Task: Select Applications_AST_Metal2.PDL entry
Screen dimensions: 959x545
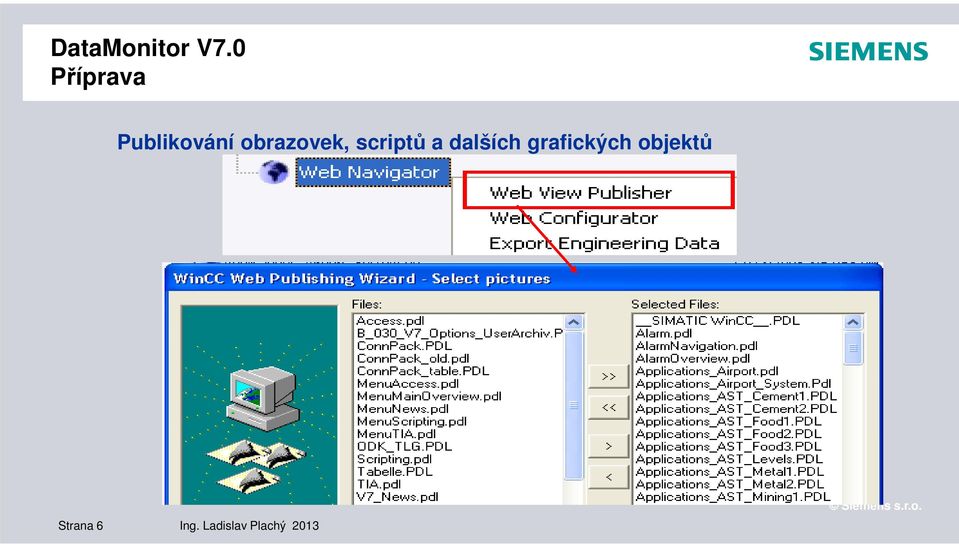Action: click(730, 484)
